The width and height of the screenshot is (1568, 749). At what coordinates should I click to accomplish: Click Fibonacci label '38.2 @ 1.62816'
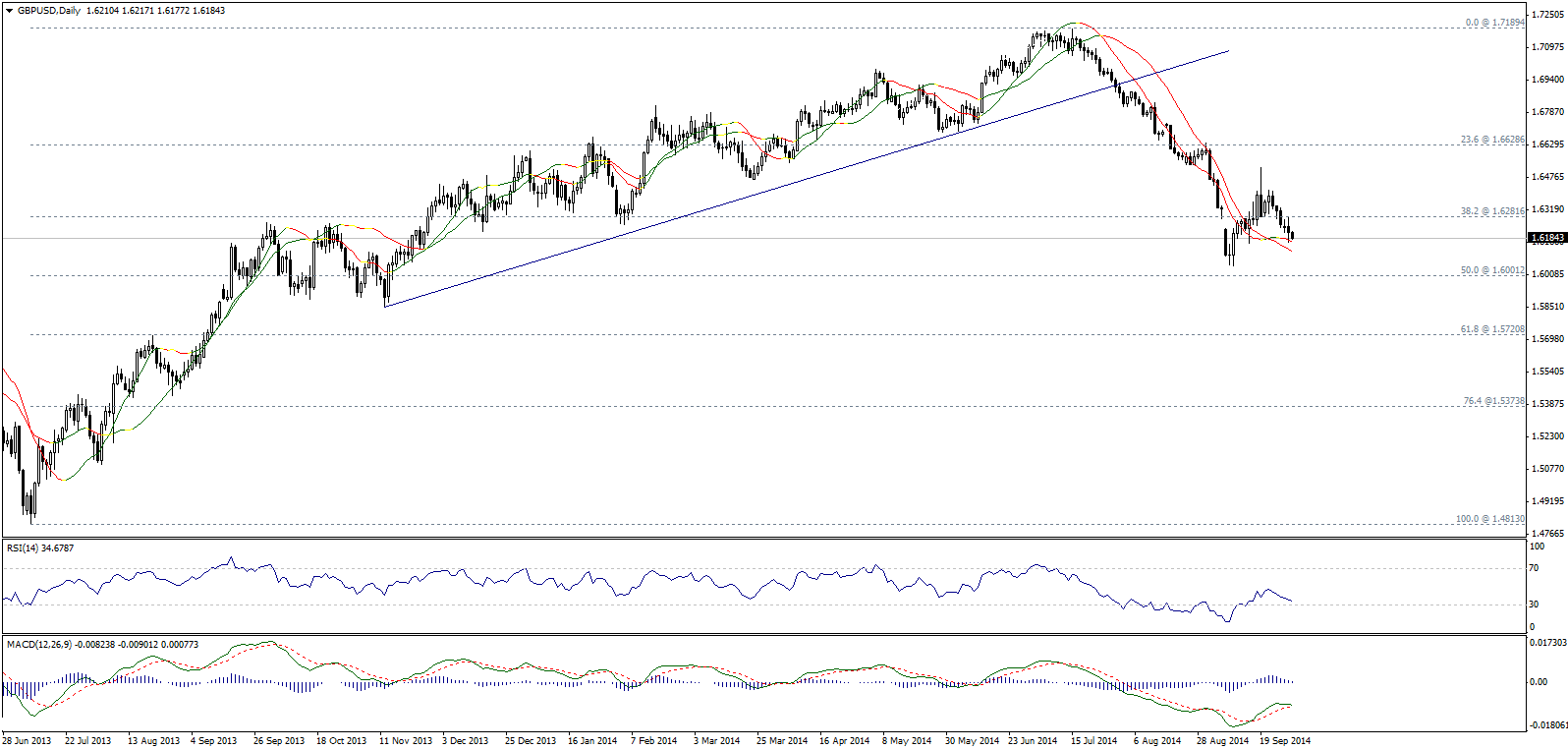point(1492,211)
